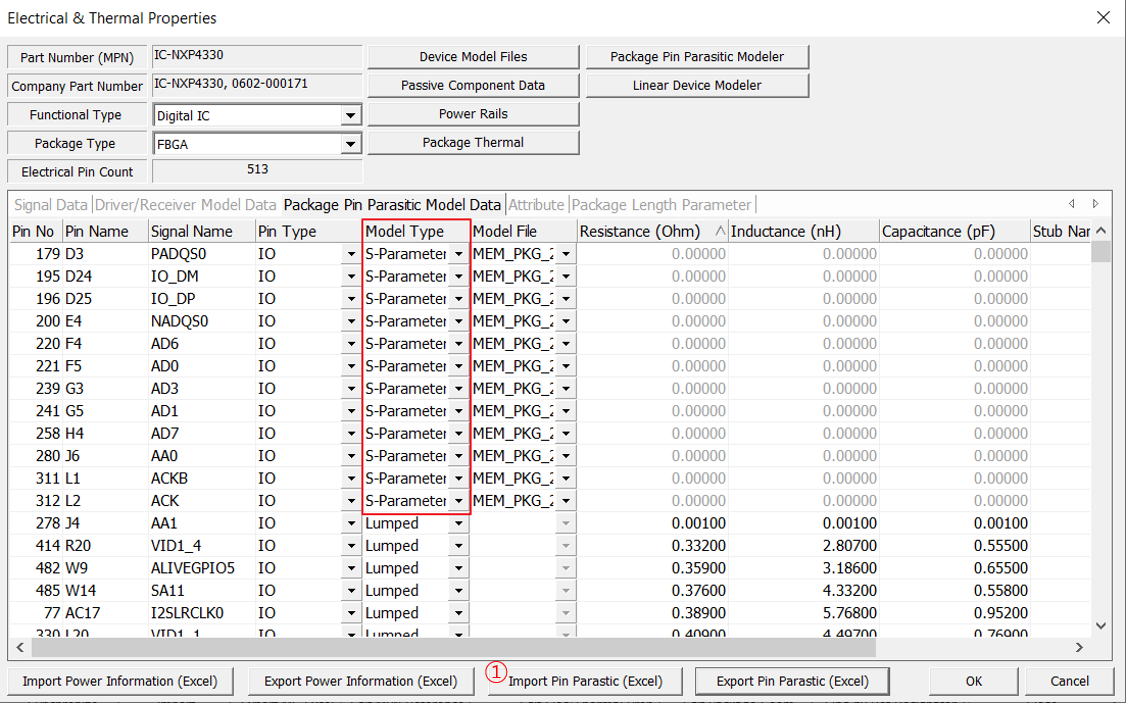The width and height of the screenshot is (1130, 704).
Task: Open Pin Type dropdown for signal ACK
Action: (x=351, y=500)
